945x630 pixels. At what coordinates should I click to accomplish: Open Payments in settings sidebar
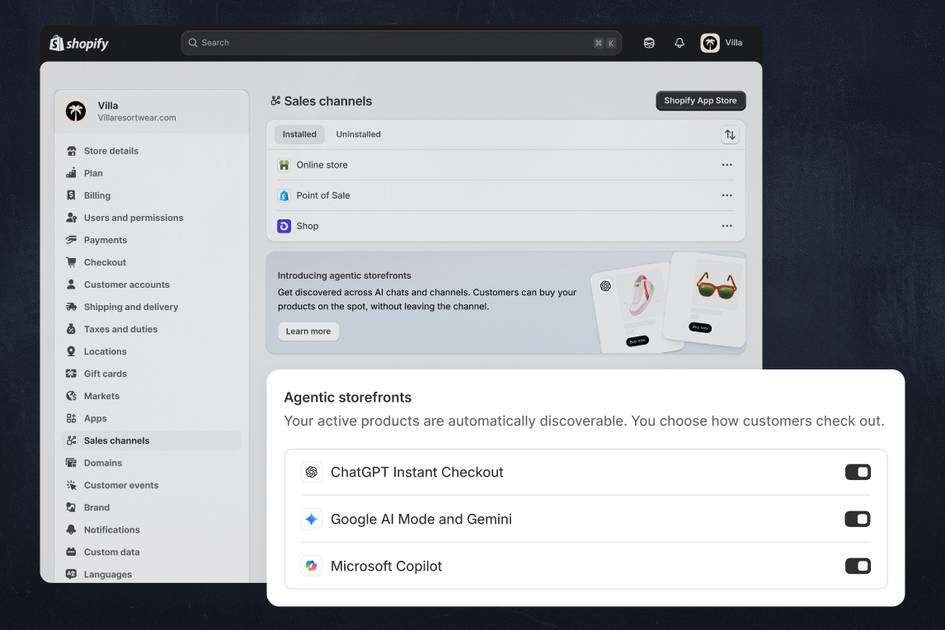(105, 240)
